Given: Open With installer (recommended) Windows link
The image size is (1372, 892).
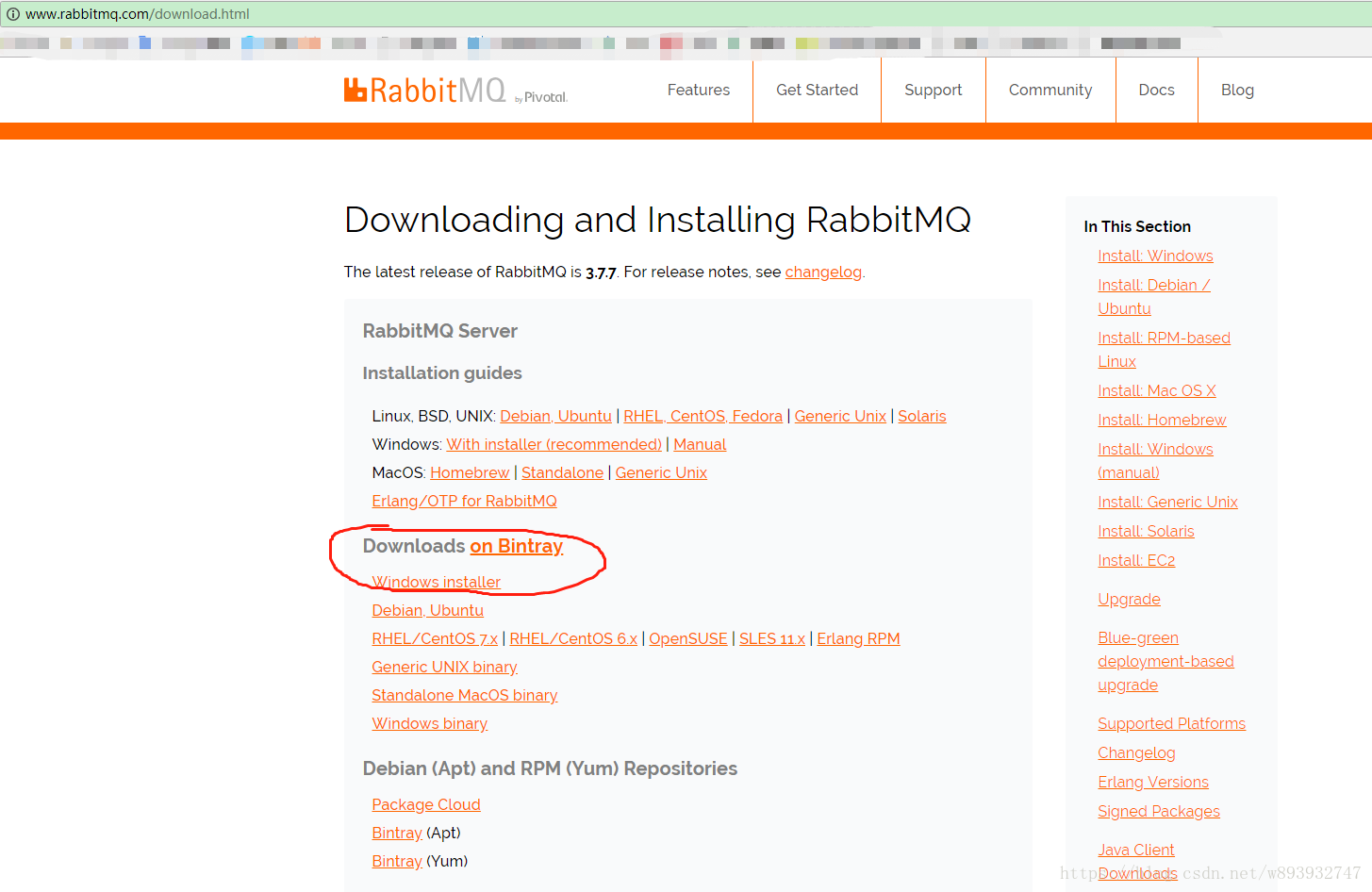Looking at the screenshot, I should pos(554,444).
